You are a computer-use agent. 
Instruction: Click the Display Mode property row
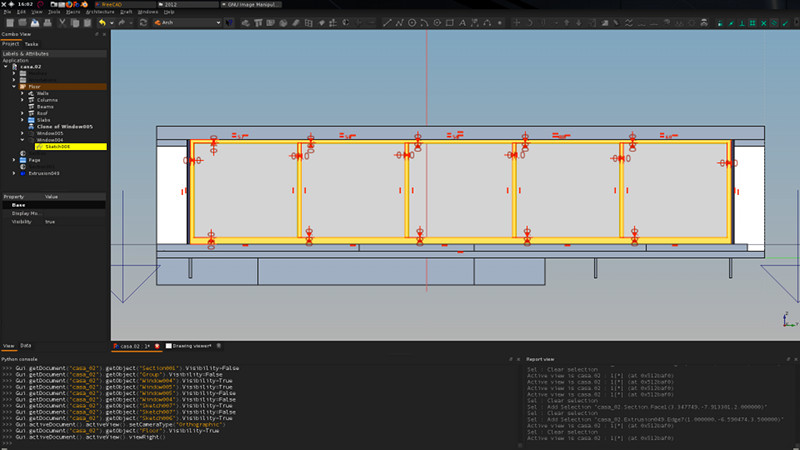[54, 213]
